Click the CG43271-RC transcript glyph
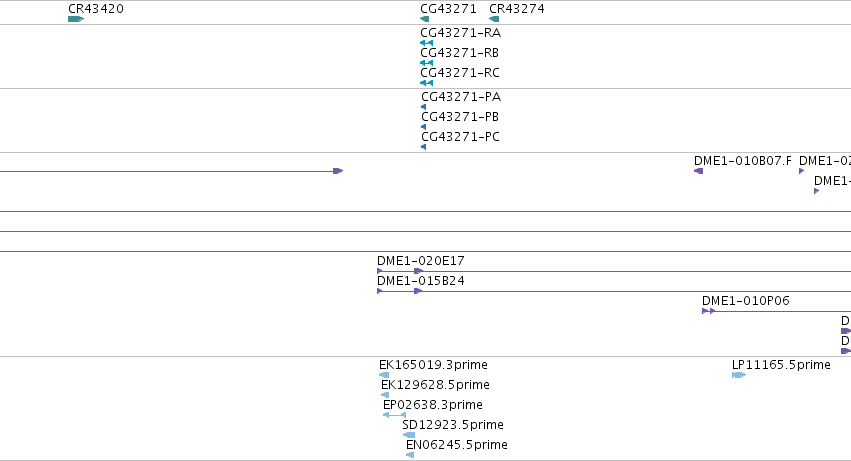This screenshot has height=461, width=851. pos(427,83)
